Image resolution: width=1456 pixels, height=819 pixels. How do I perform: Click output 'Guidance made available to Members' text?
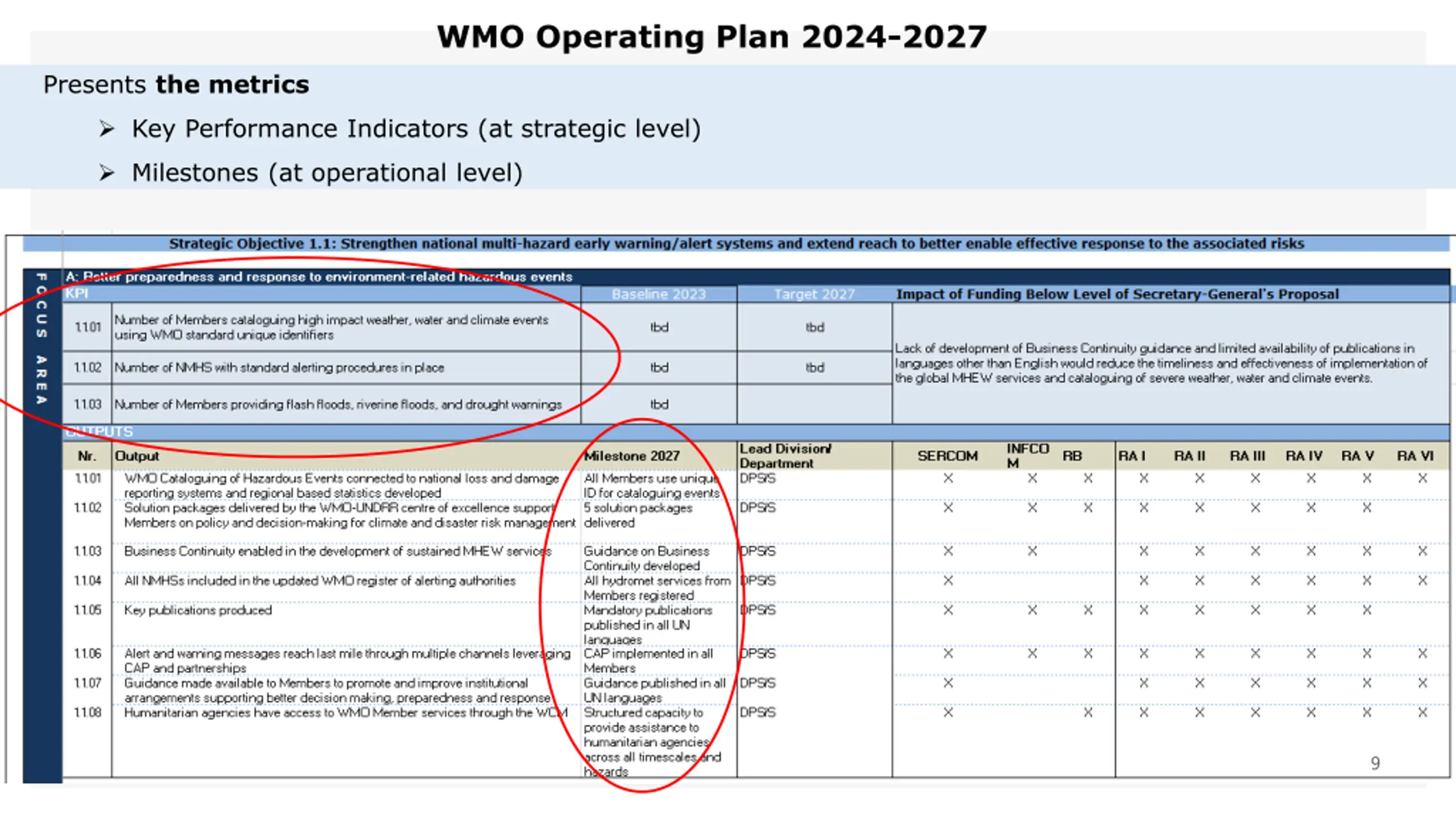[x=337, y=690]
